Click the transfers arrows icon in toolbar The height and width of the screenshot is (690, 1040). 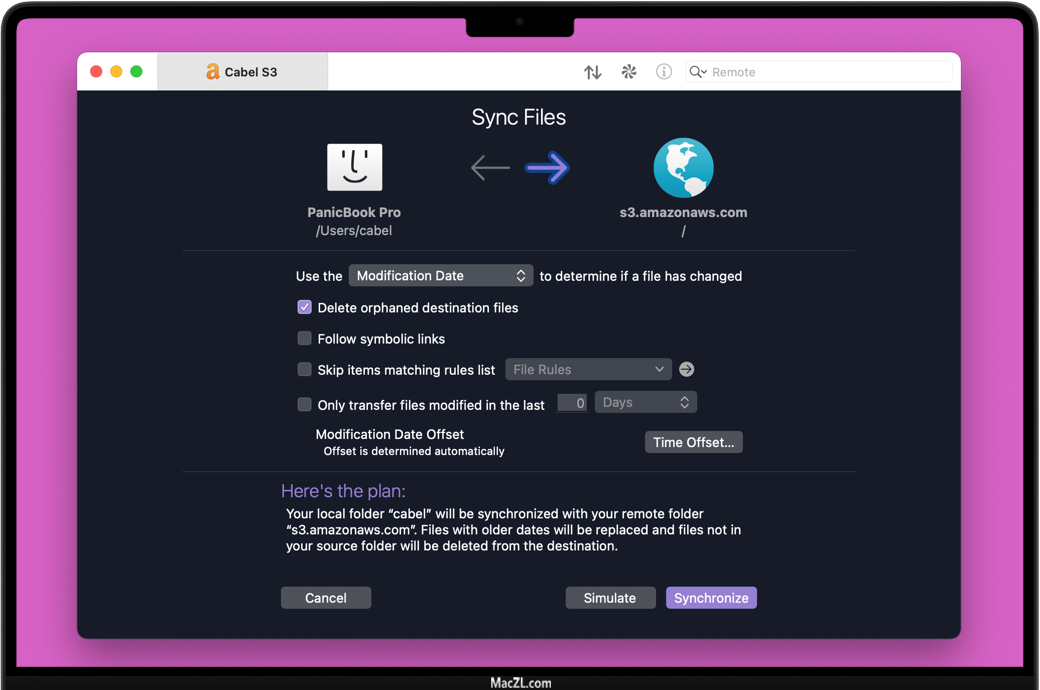[593, 72]
